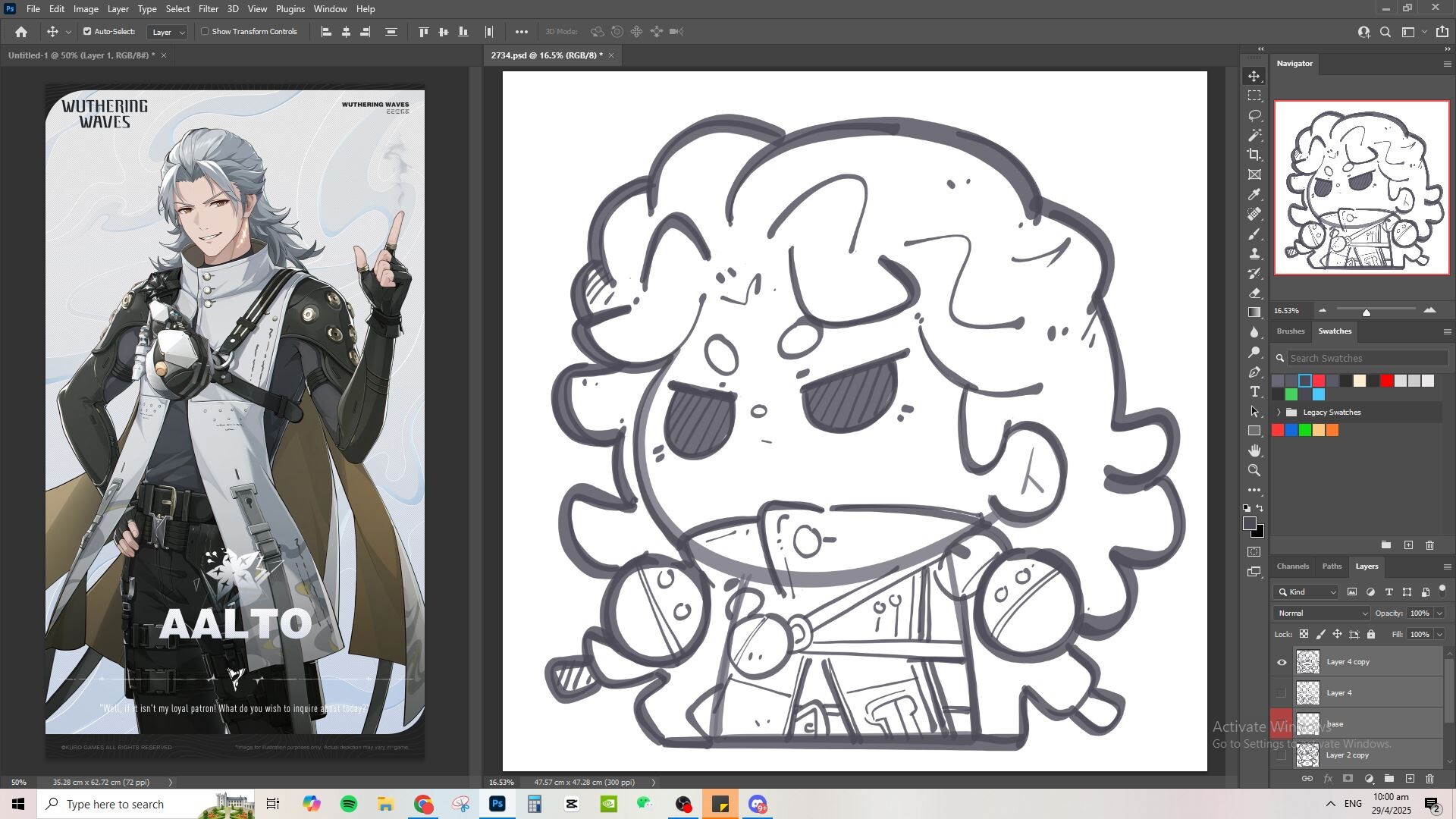
Task: Toggle the Auto-Select checkbox
Action: click(87, 32)
